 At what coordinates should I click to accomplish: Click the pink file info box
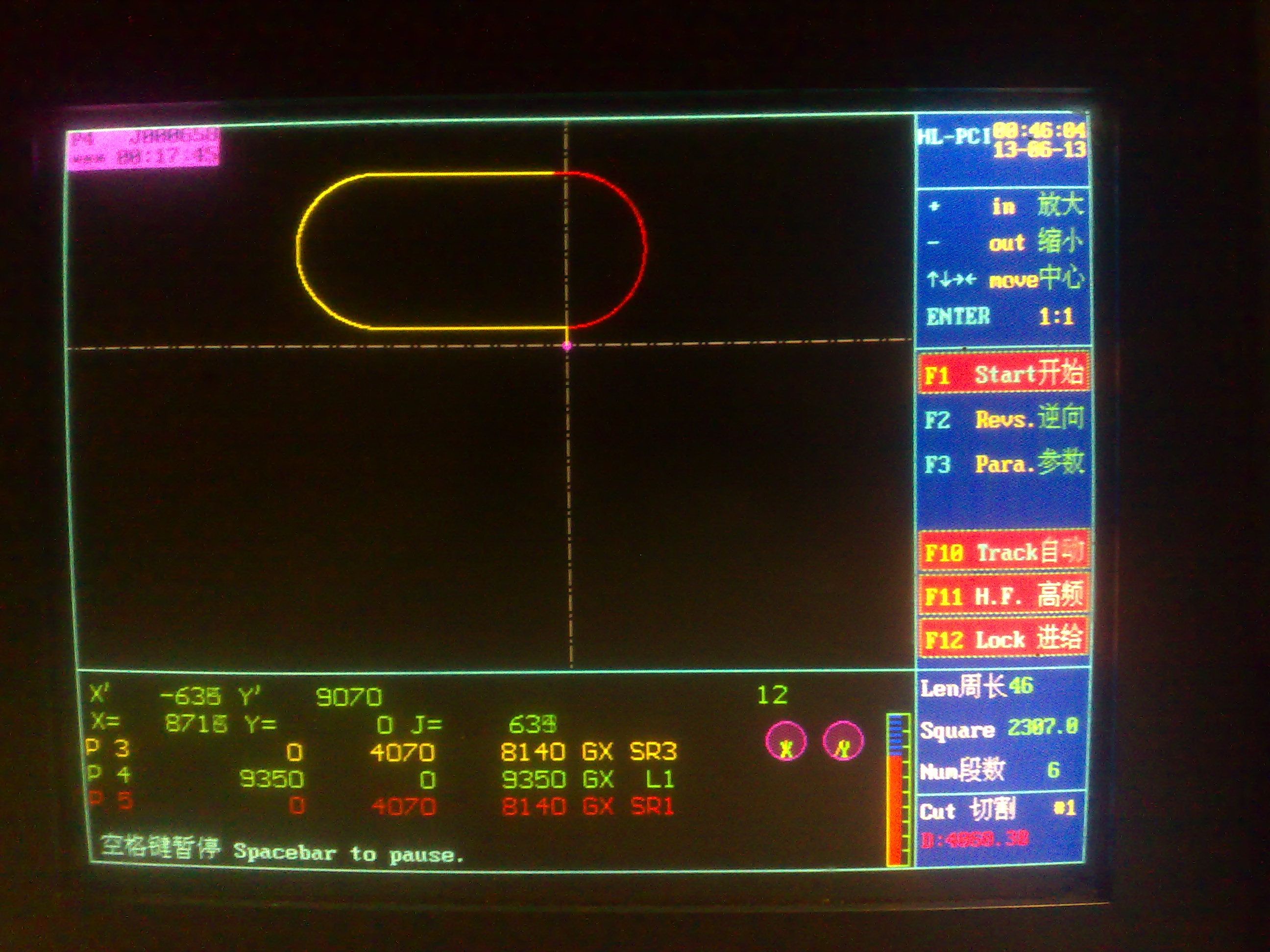pos(143,150)
